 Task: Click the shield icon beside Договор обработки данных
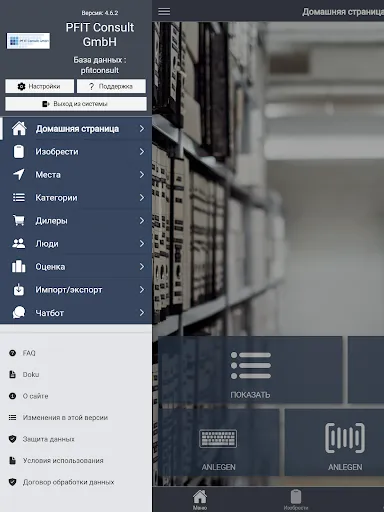tap(12, 482)
